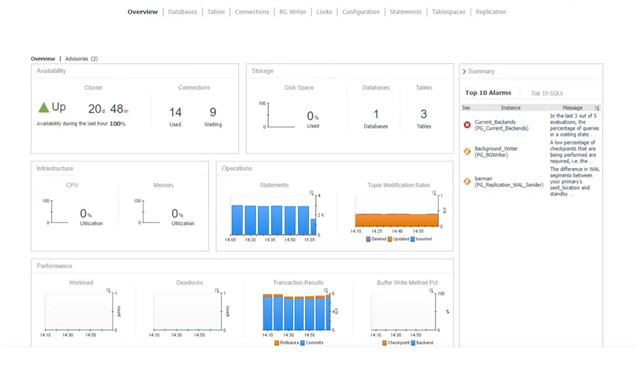
Task: Click the orange warning icon for barman alarm
Action: (x=467, y=181)
